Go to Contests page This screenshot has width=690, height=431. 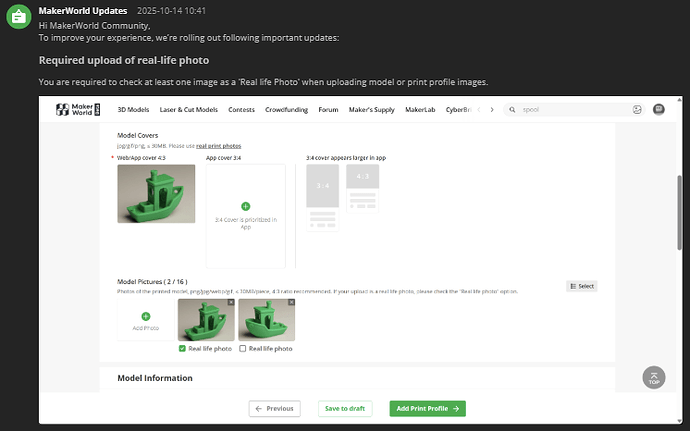pyautogui.click(x=241, y=110)
